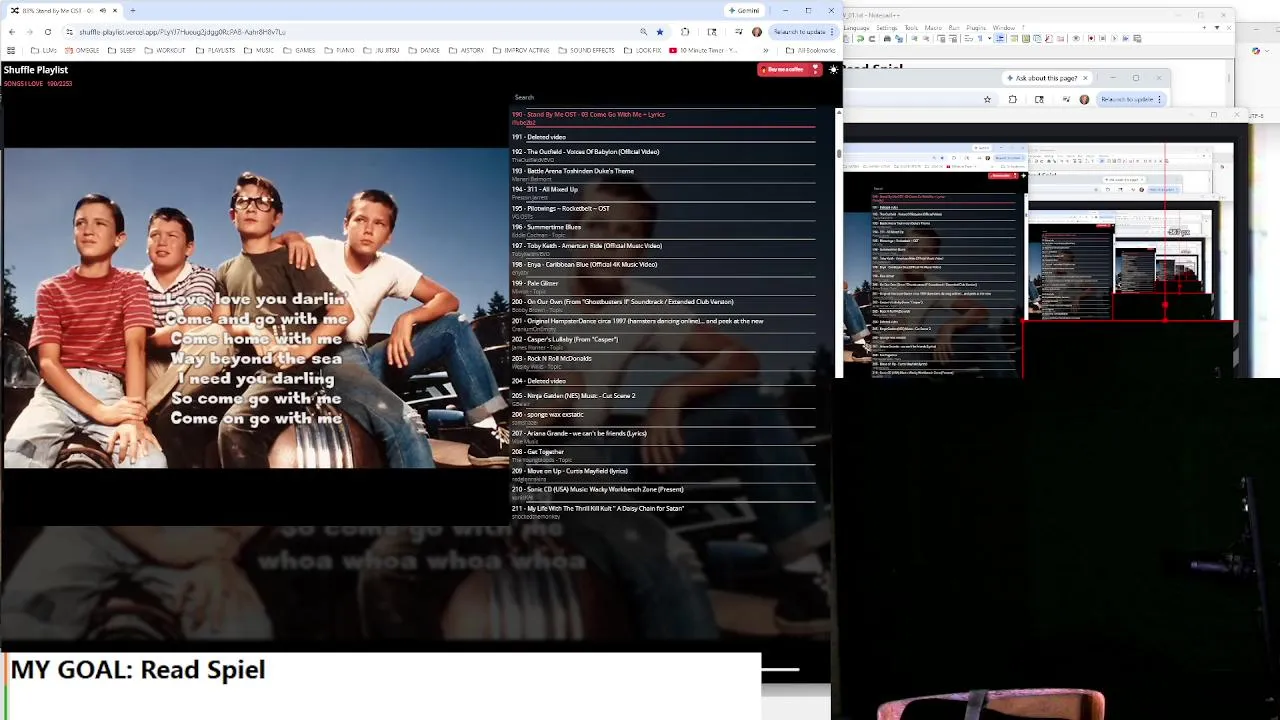Click bookmark star in the second Chrome window

[x=987, y=99]
